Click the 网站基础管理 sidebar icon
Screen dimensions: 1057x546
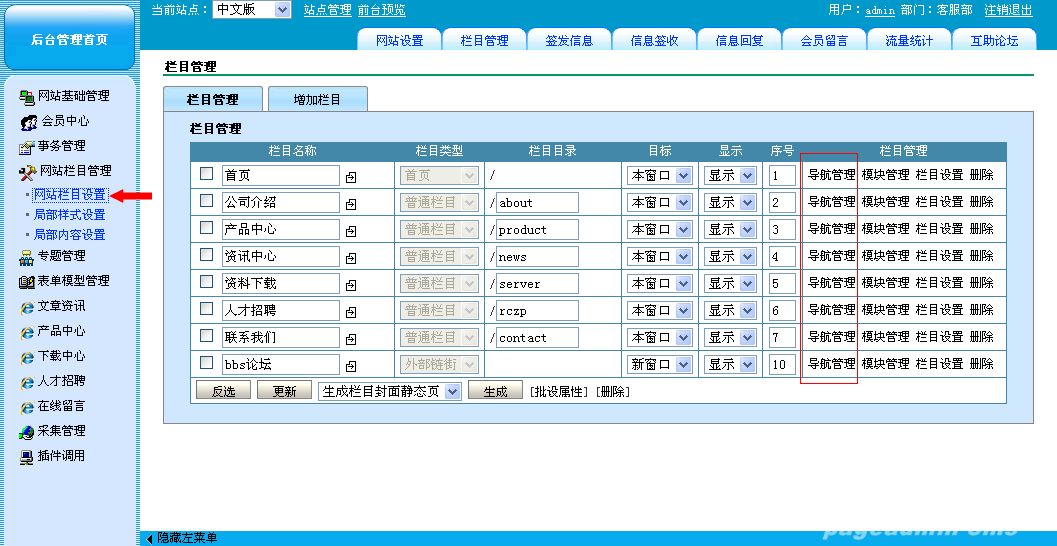click(x=27, y=96)
